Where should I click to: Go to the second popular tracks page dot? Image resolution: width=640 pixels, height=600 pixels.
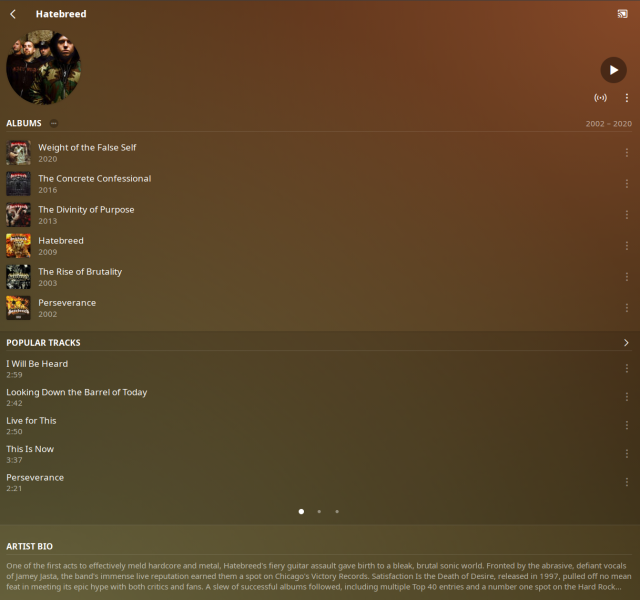click(x=319, y=511)
